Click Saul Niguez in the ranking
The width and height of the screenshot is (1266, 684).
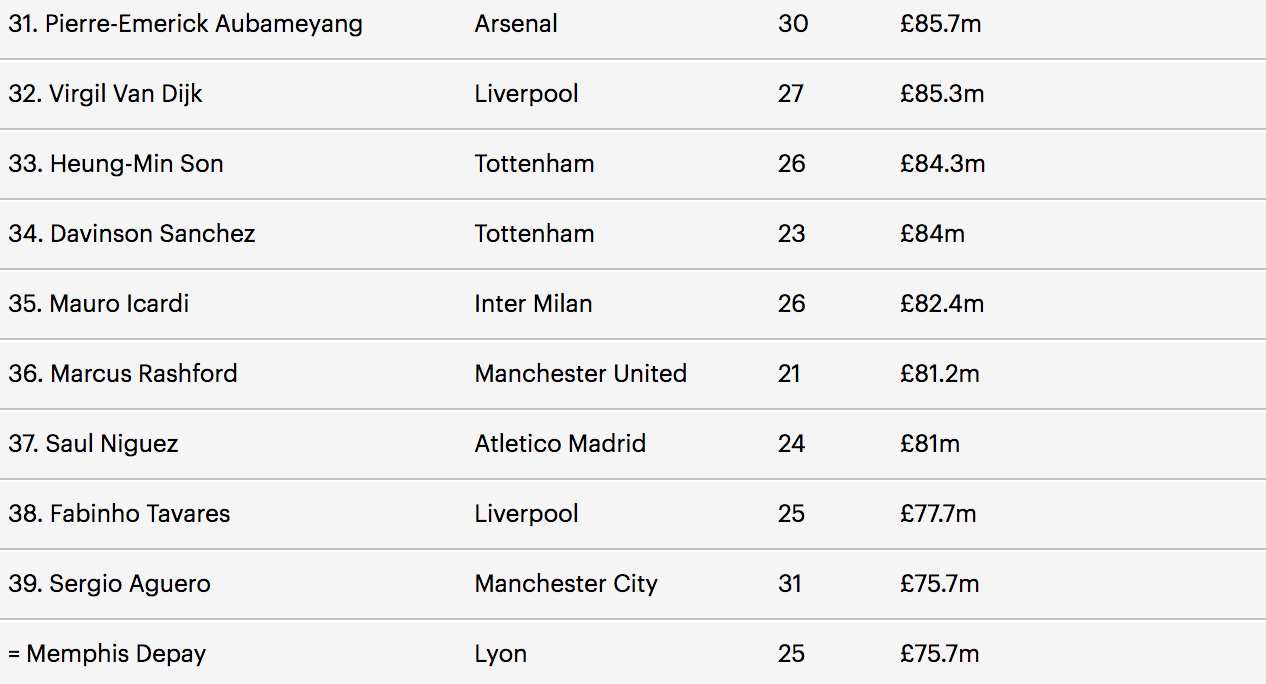(93, 444)
